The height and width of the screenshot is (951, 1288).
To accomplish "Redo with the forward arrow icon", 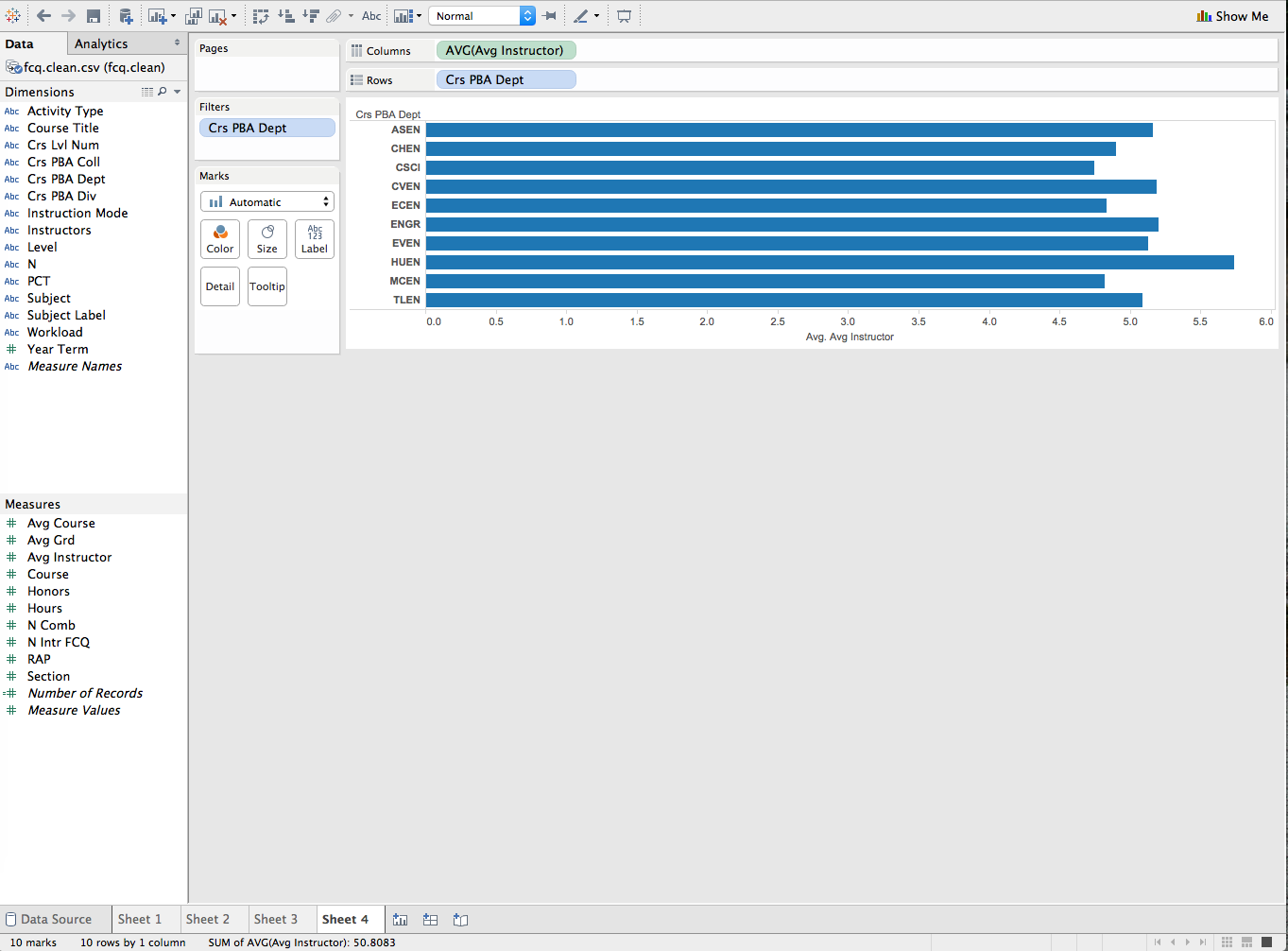I will click(x=68, y=16).
